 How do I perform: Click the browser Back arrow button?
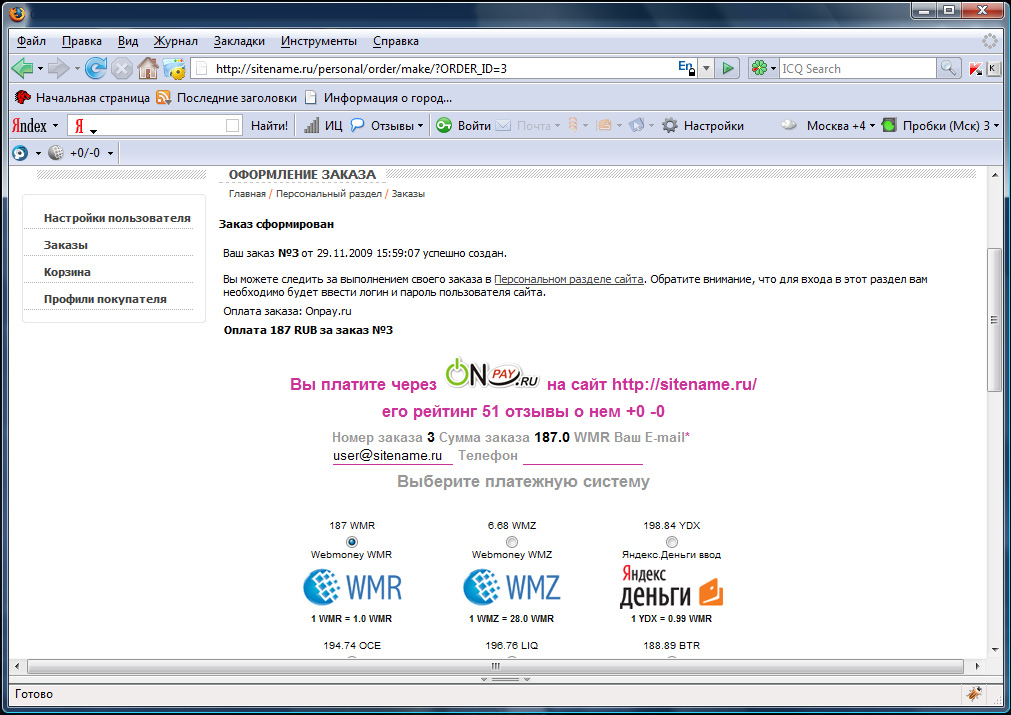[22, 68]
